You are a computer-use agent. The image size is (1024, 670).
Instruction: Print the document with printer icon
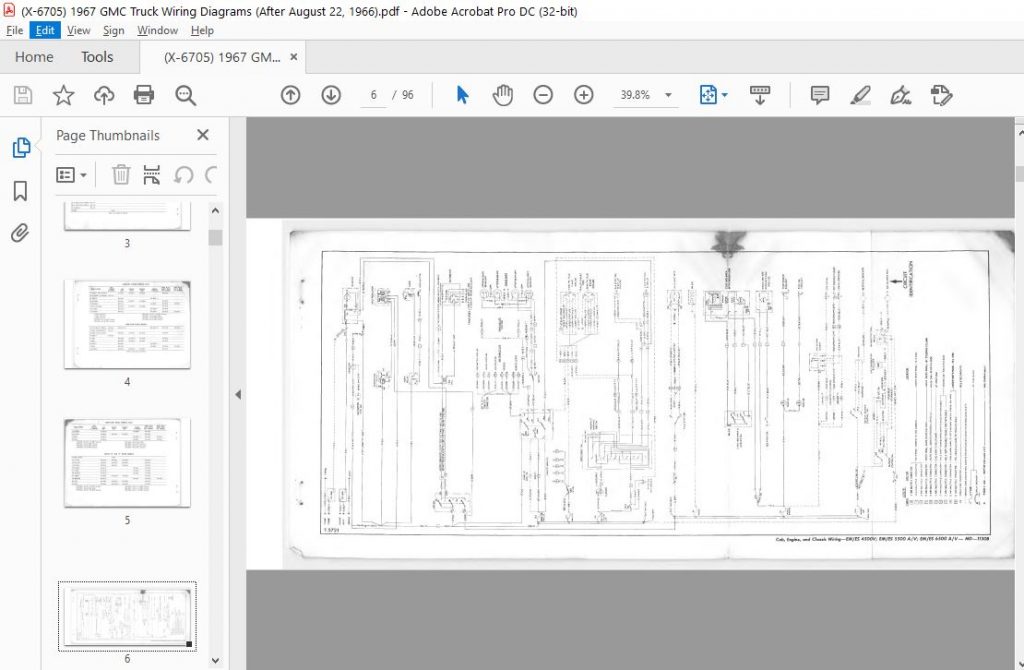pos(144,95)
